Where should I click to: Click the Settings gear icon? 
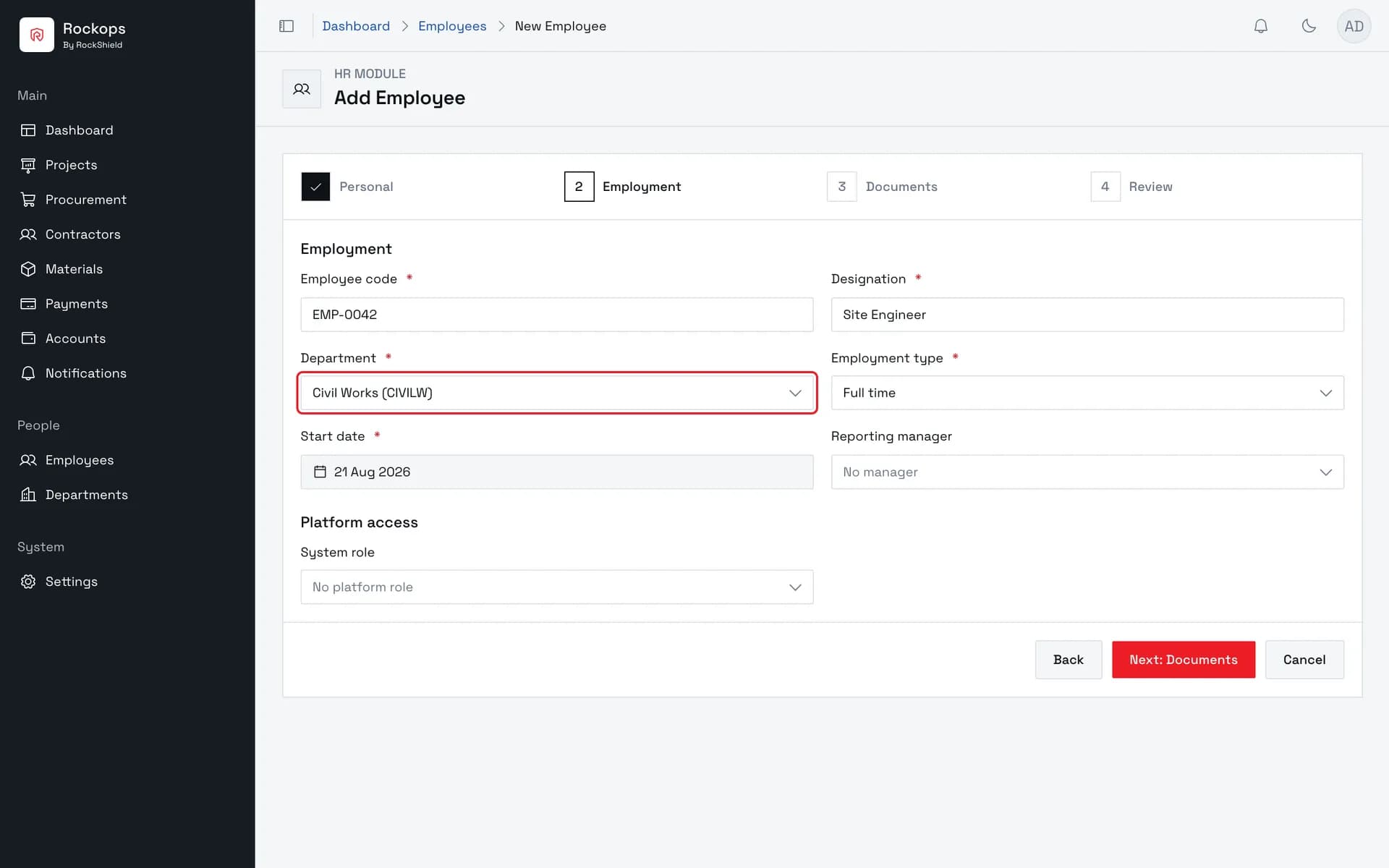(28, 582)
